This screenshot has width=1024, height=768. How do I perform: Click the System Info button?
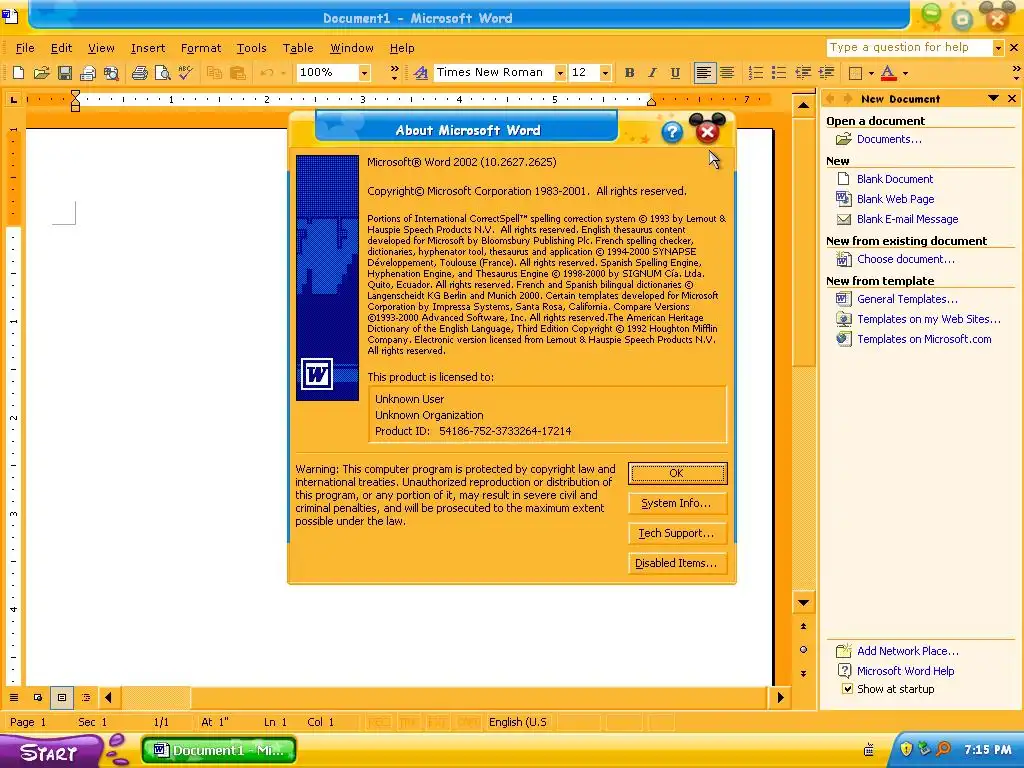677,504
